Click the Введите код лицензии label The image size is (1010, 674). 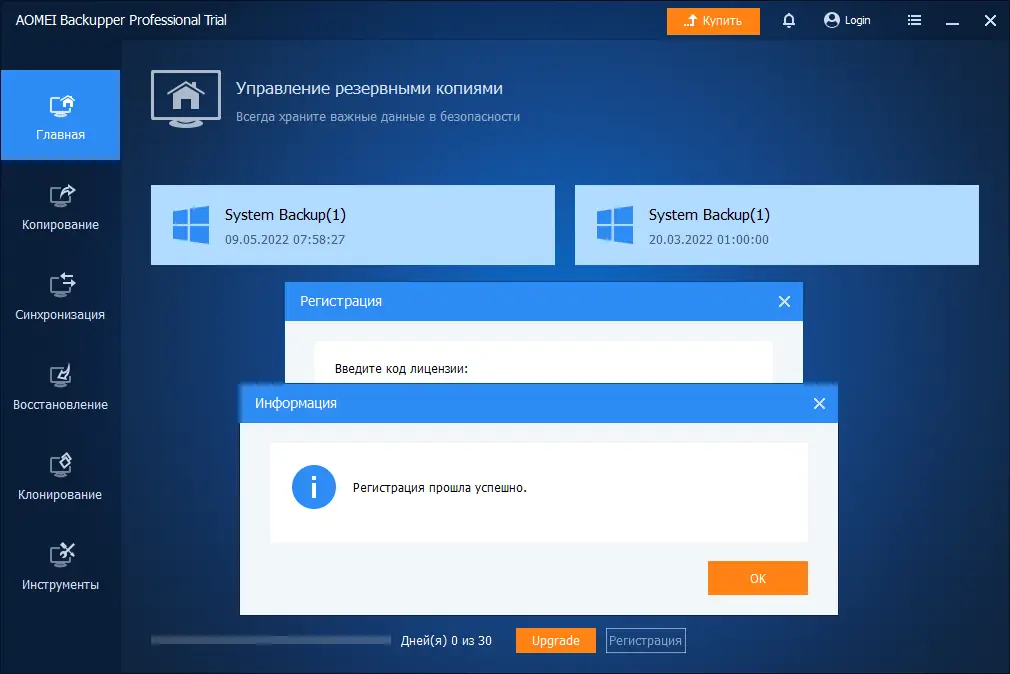coord(401,369)
